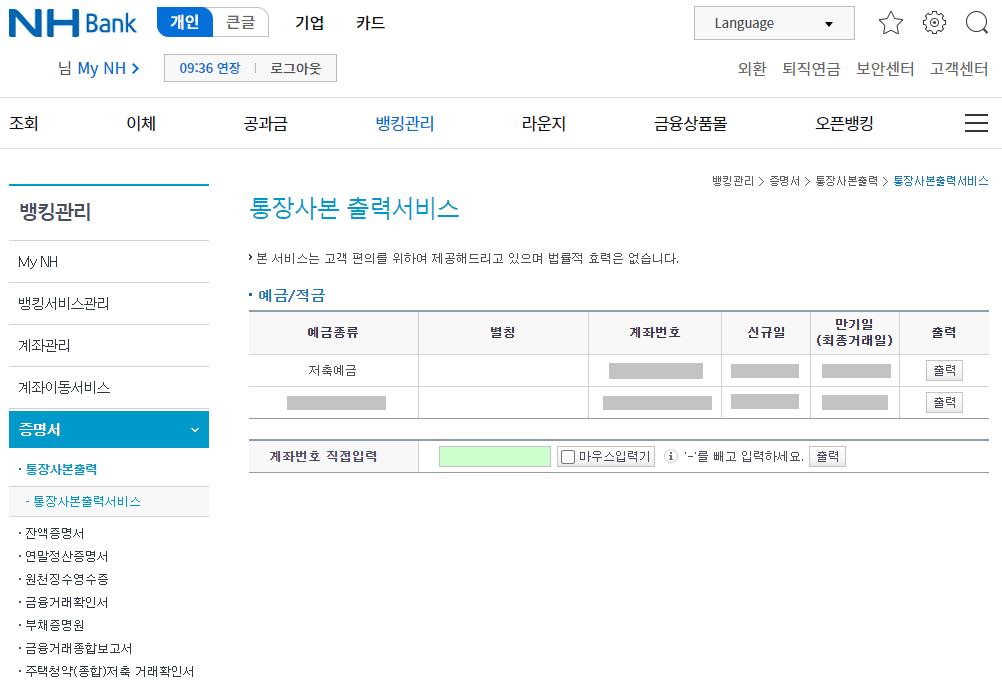Open 보안센터 link
The height and width of the screenshot is (681, 1002).
tap(885, 68)
